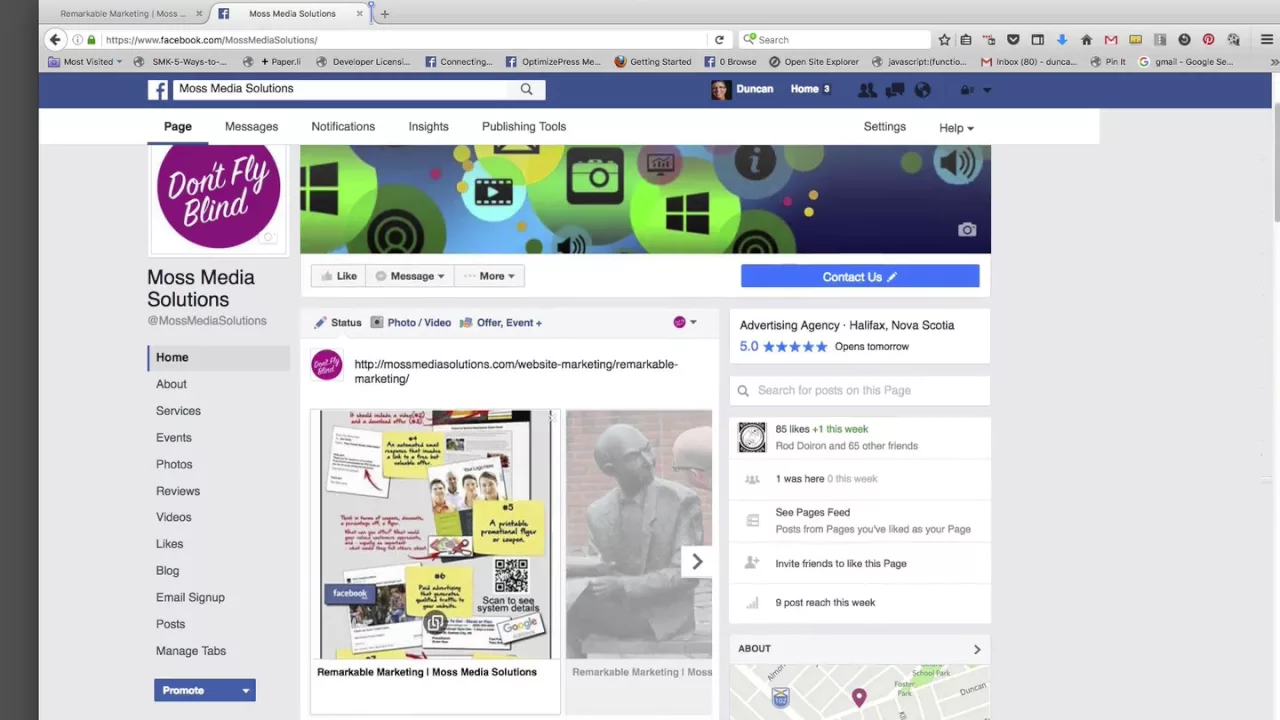Expand the More dropdown under cover
The image size is (1280, 720).
pos(489,276)
